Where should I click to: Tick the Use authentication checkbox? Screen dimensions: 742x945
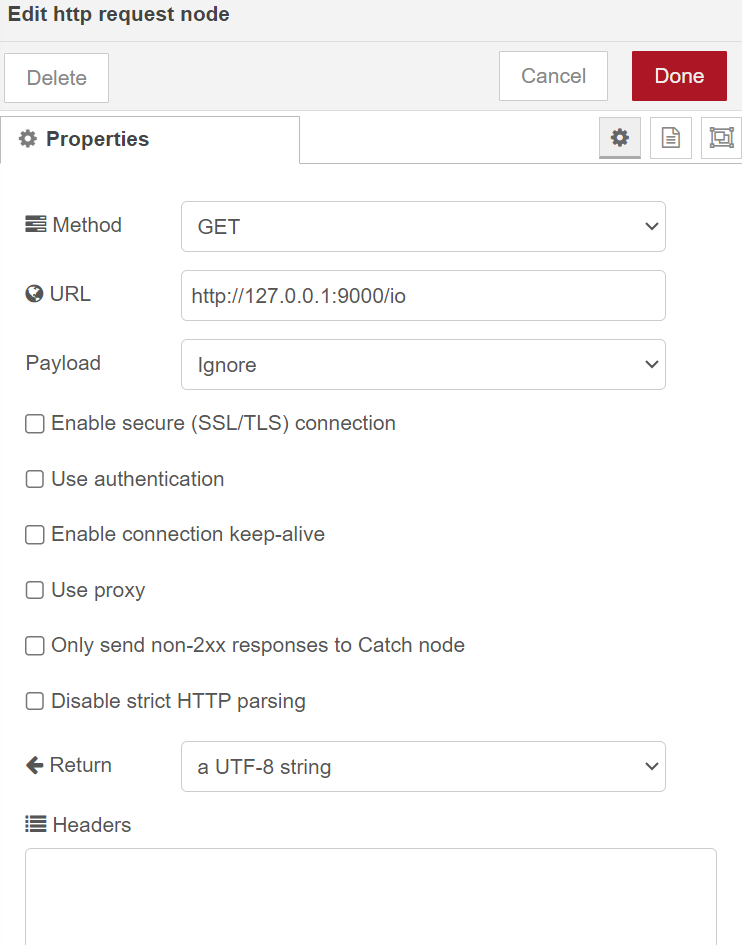point(35,479)
